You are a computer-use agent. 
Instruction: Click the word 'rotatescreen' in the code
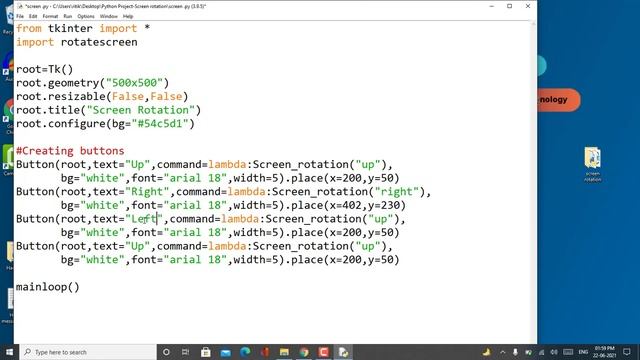99,42
